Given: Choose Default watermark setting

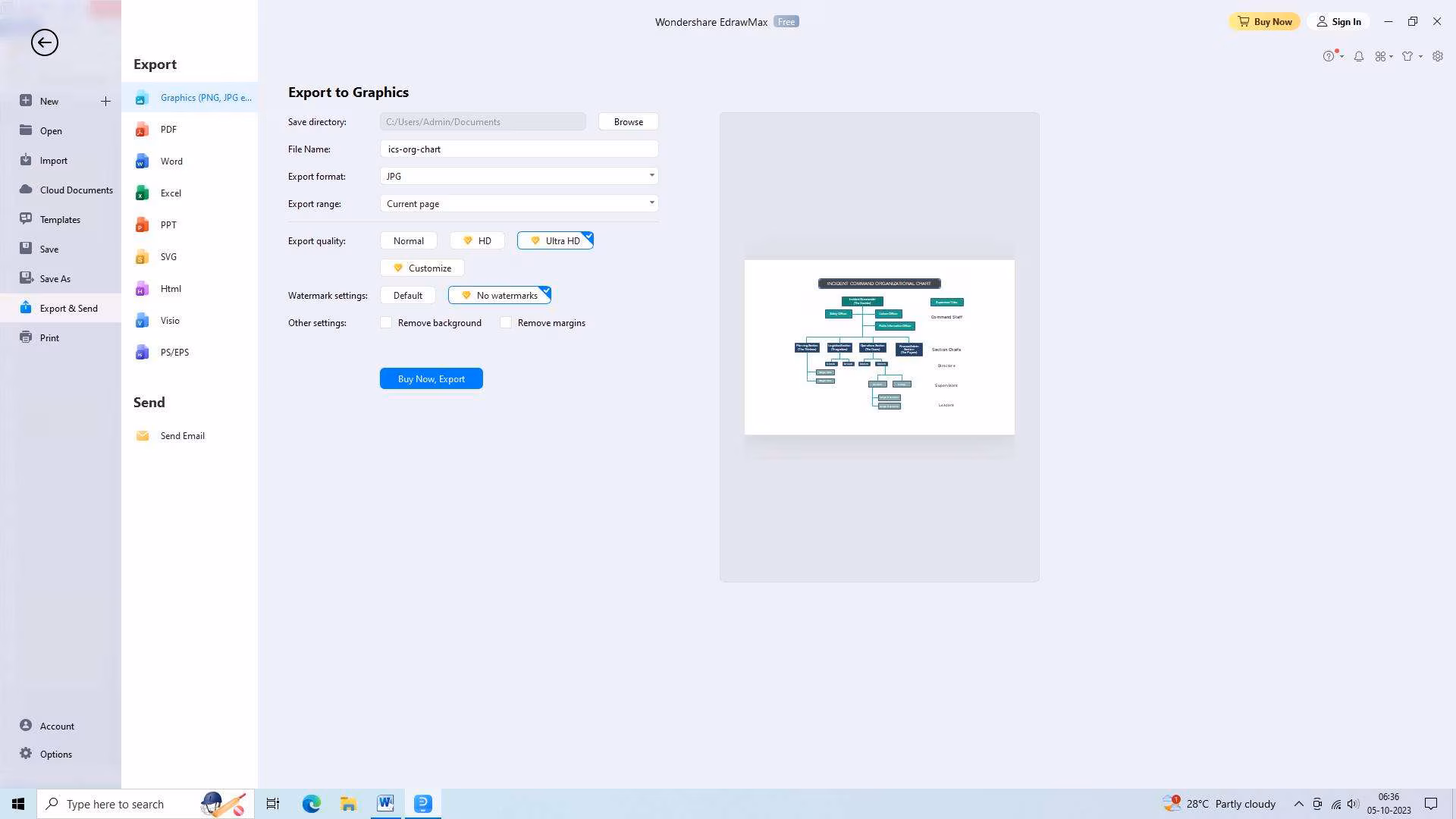Looking at the screenshot, I should (x=408, y=296).
